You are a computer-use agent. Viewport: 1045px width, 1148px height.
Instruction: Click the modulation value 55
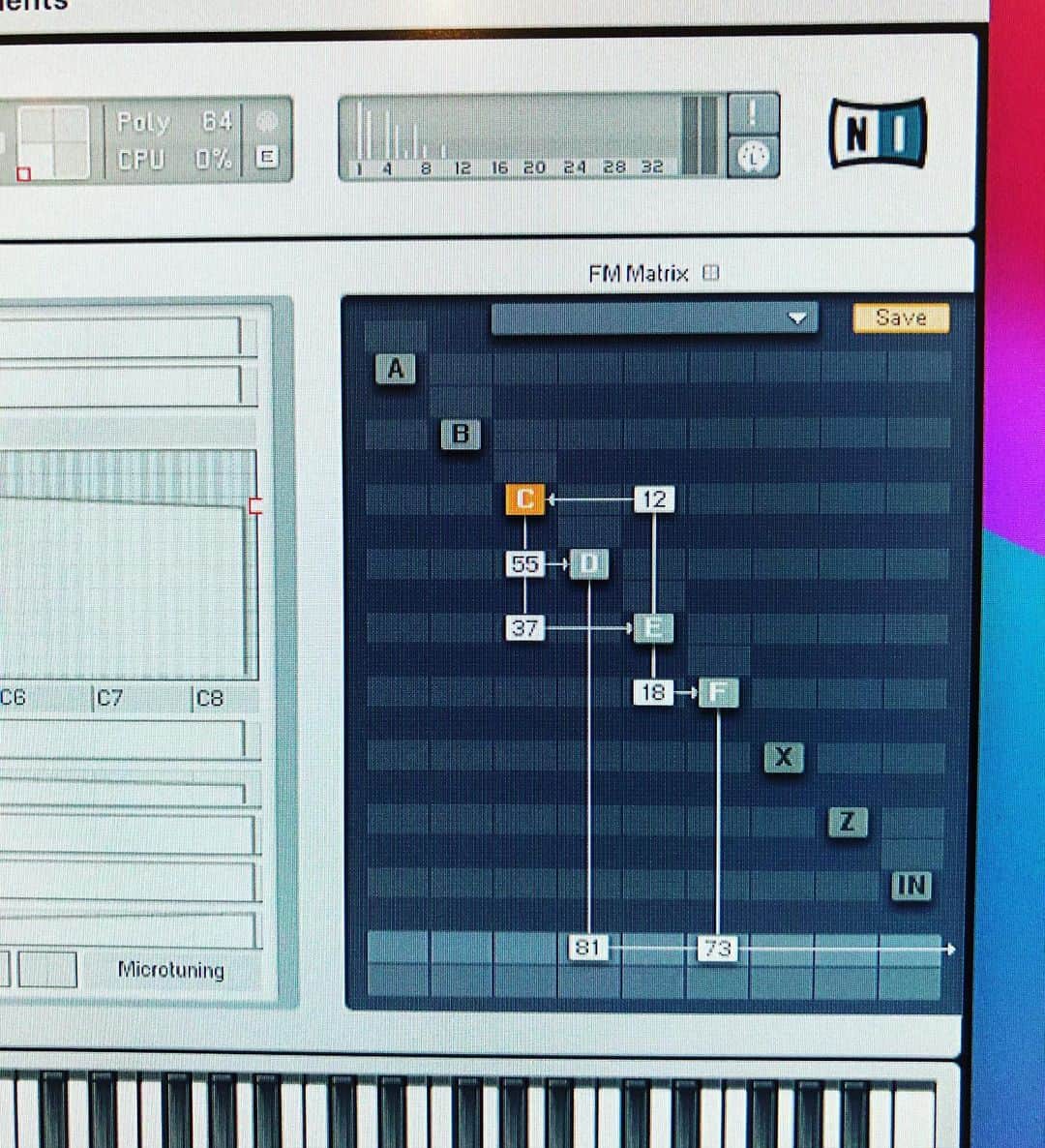525,563
